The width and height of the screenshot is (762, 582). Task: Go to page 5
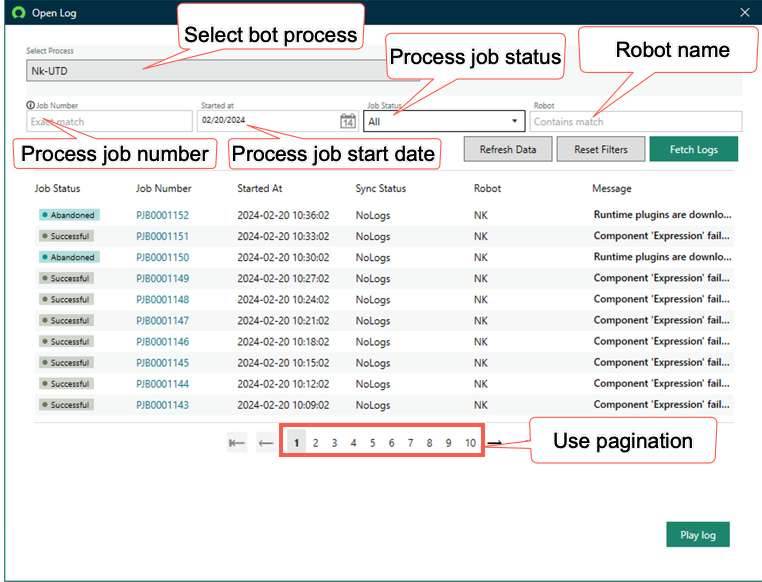pos(372,443)
